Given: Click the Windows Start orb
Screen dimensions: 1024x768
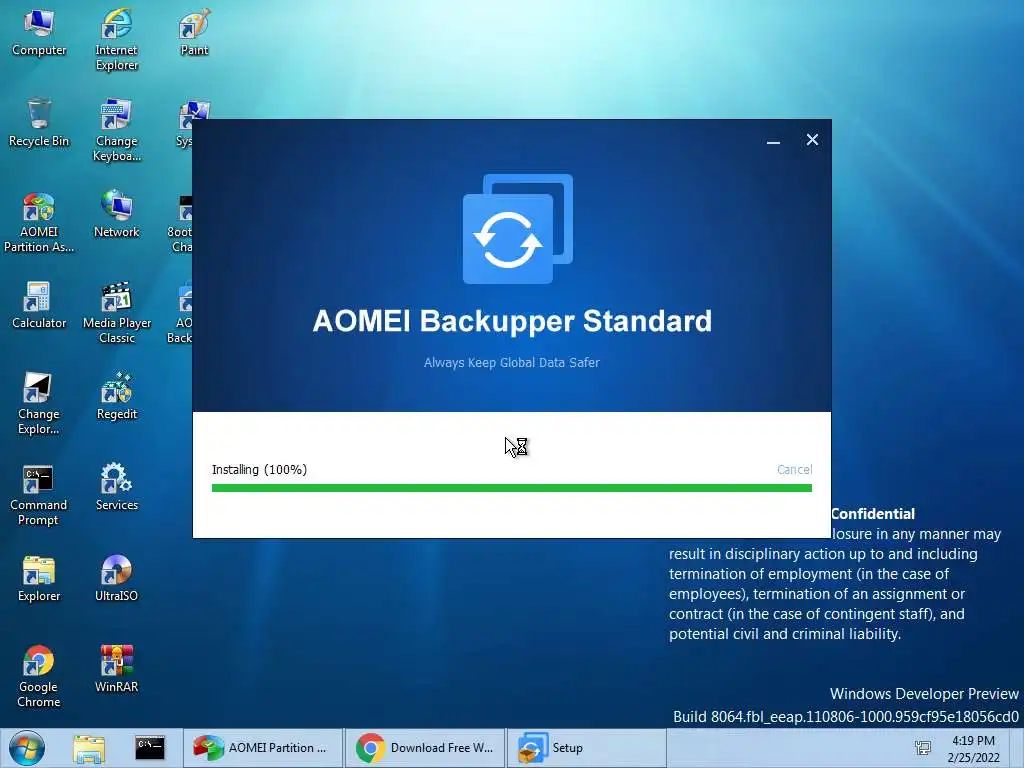Looking at the screenshot, I should click(27, 748).
